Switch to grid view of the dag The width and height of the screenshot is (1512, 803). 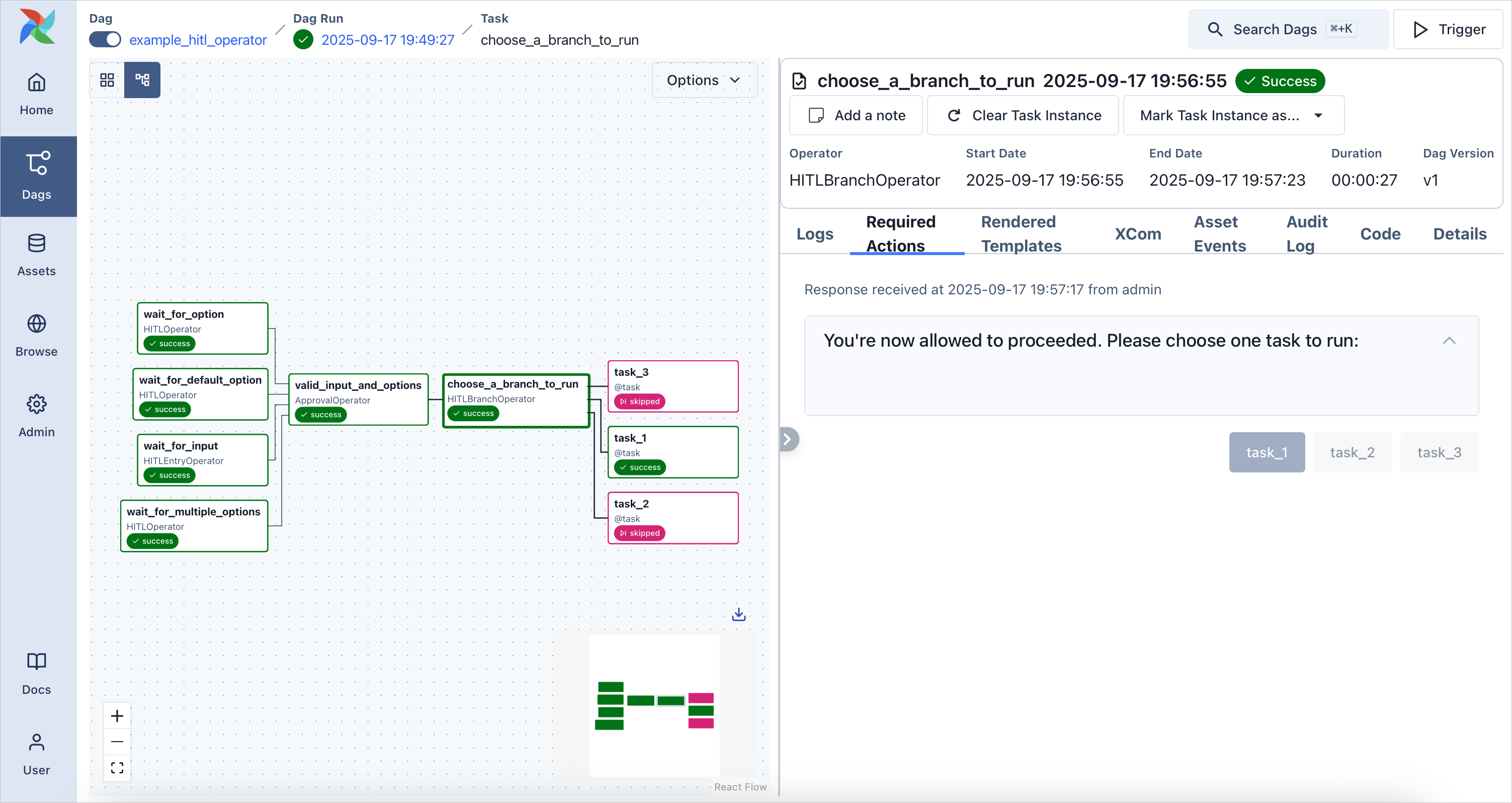(x=106, y=80)
